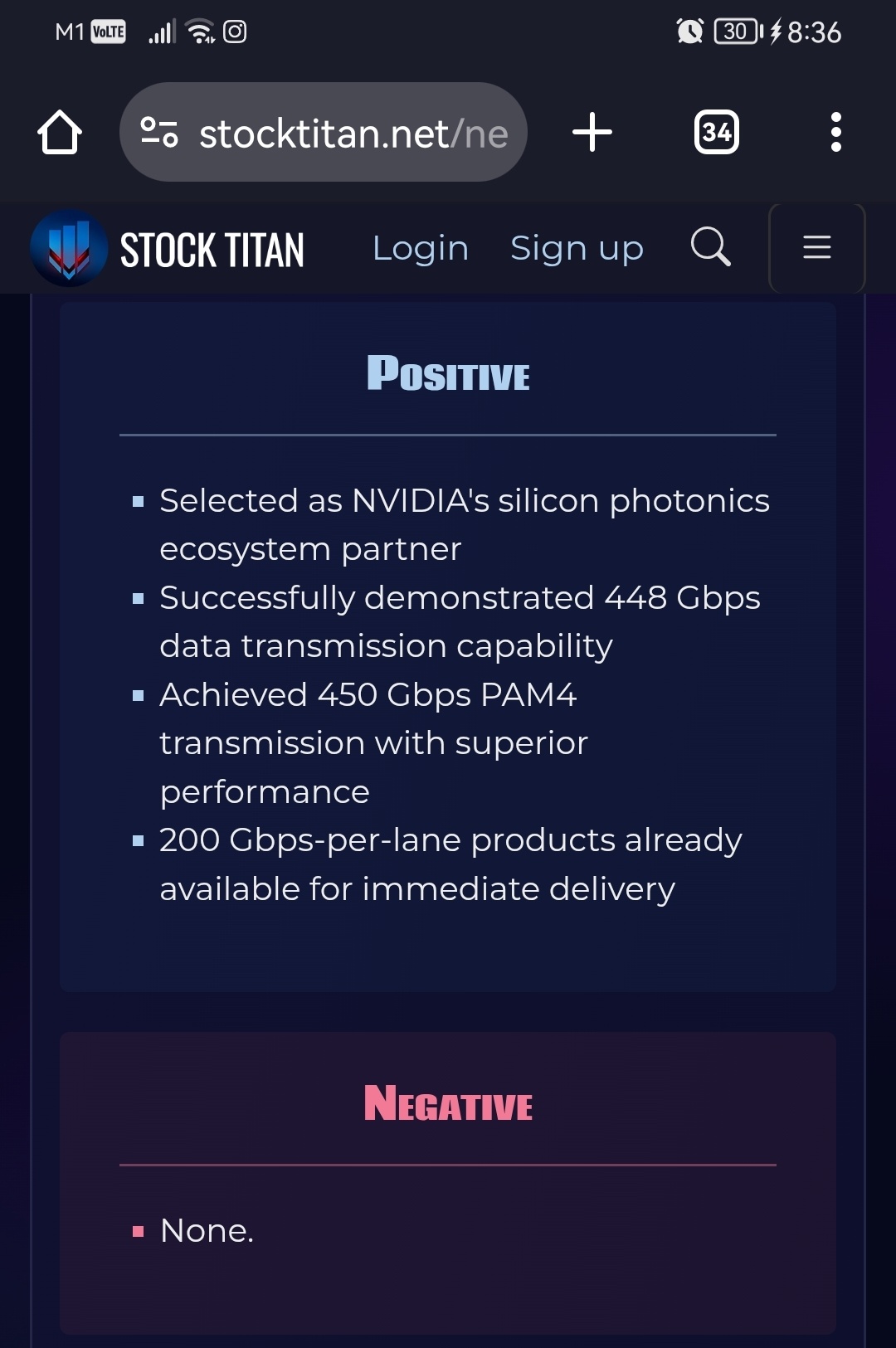
Task: Tap the Negative section heading
Action: [x=448, y=1104]
